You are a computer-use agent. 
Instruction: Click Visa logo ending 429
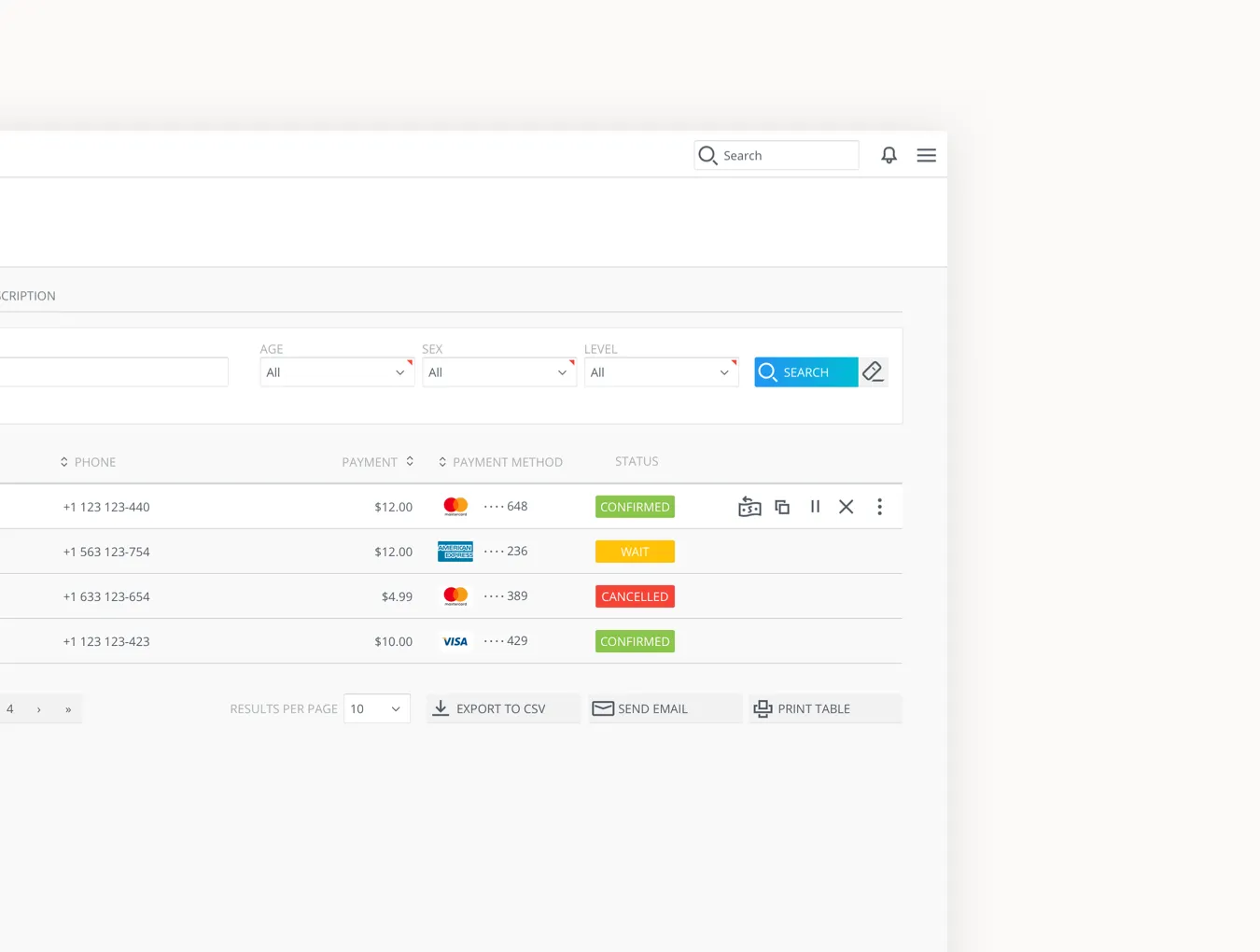coord(455,641)
